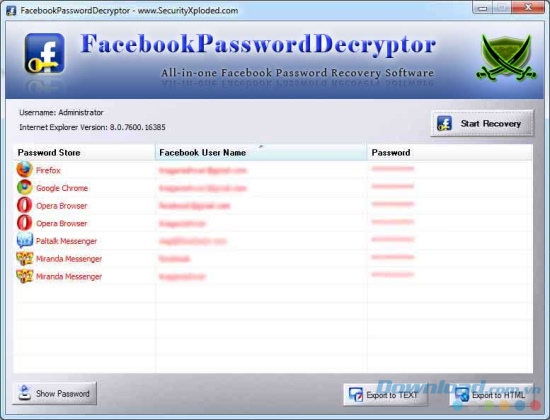Click the icon on the Export to HTML button
550x420 pixels.
coord(462,395)
